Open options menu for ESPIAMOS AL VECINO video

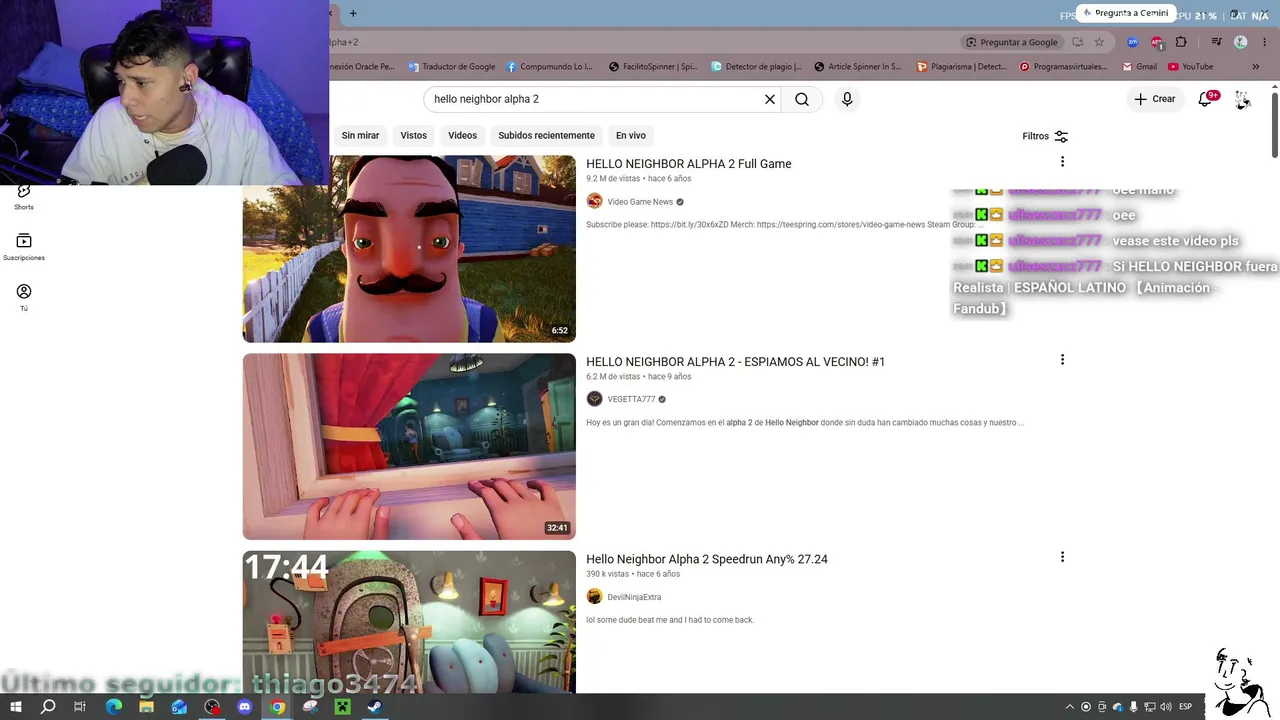tap(1062, 360)
